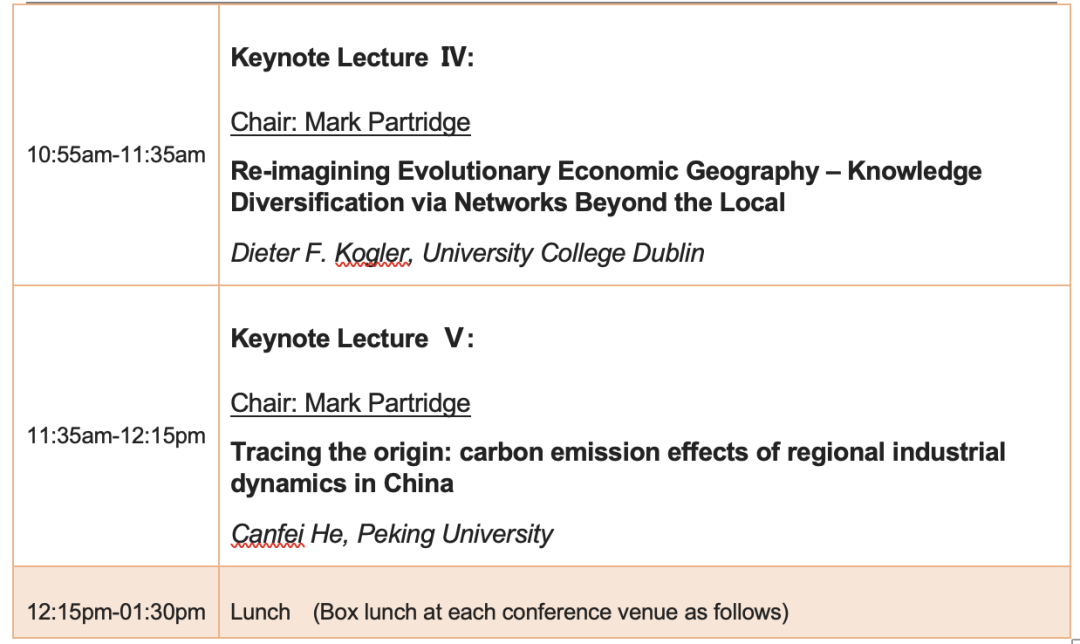This screenshot has height=644, width=1080.
Task: Click on Peking University text
Action: (x=455, y=534)
